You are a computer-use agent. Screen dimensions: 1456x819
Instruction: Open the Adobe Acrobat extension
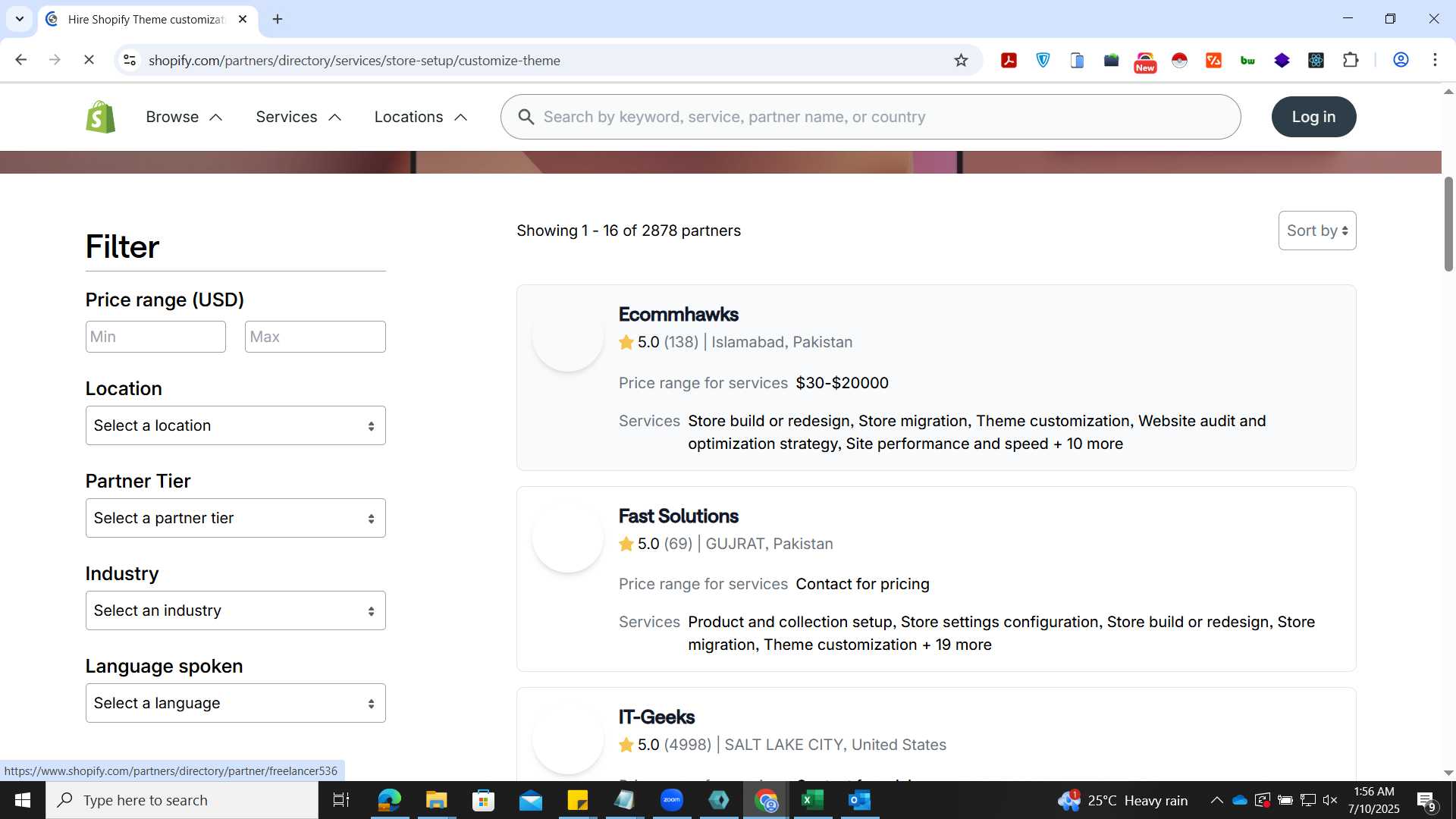coord(1009,61)
